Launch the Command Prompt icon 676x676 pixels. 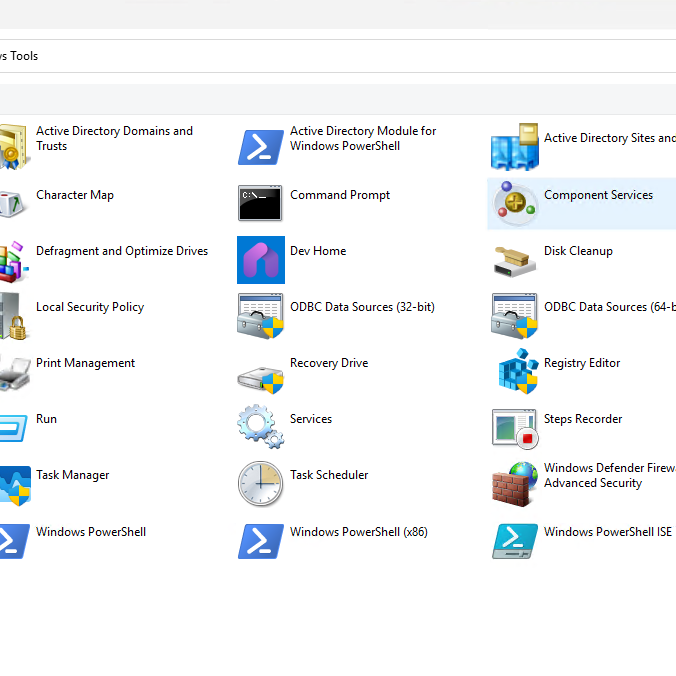(260, 203)
